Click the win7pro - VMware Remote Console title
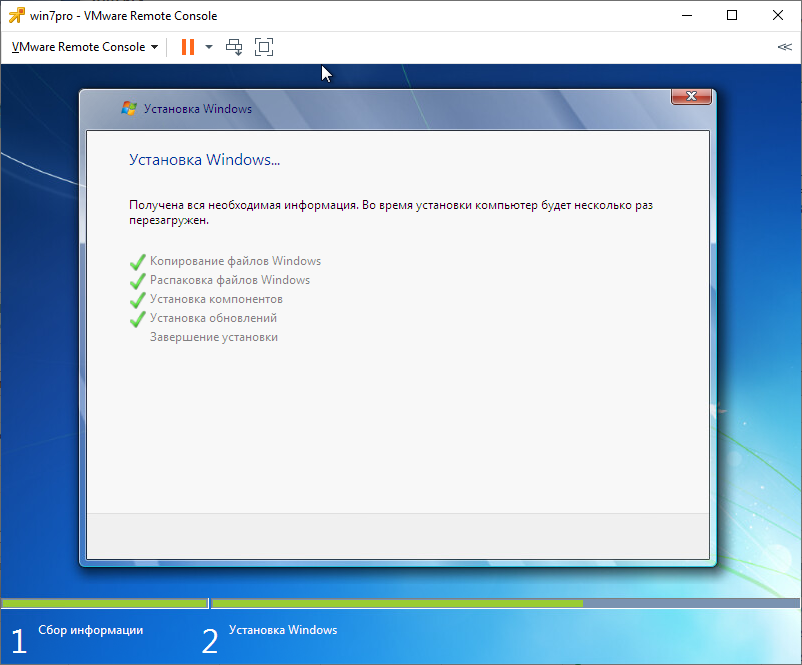 (x=123, y=16)
